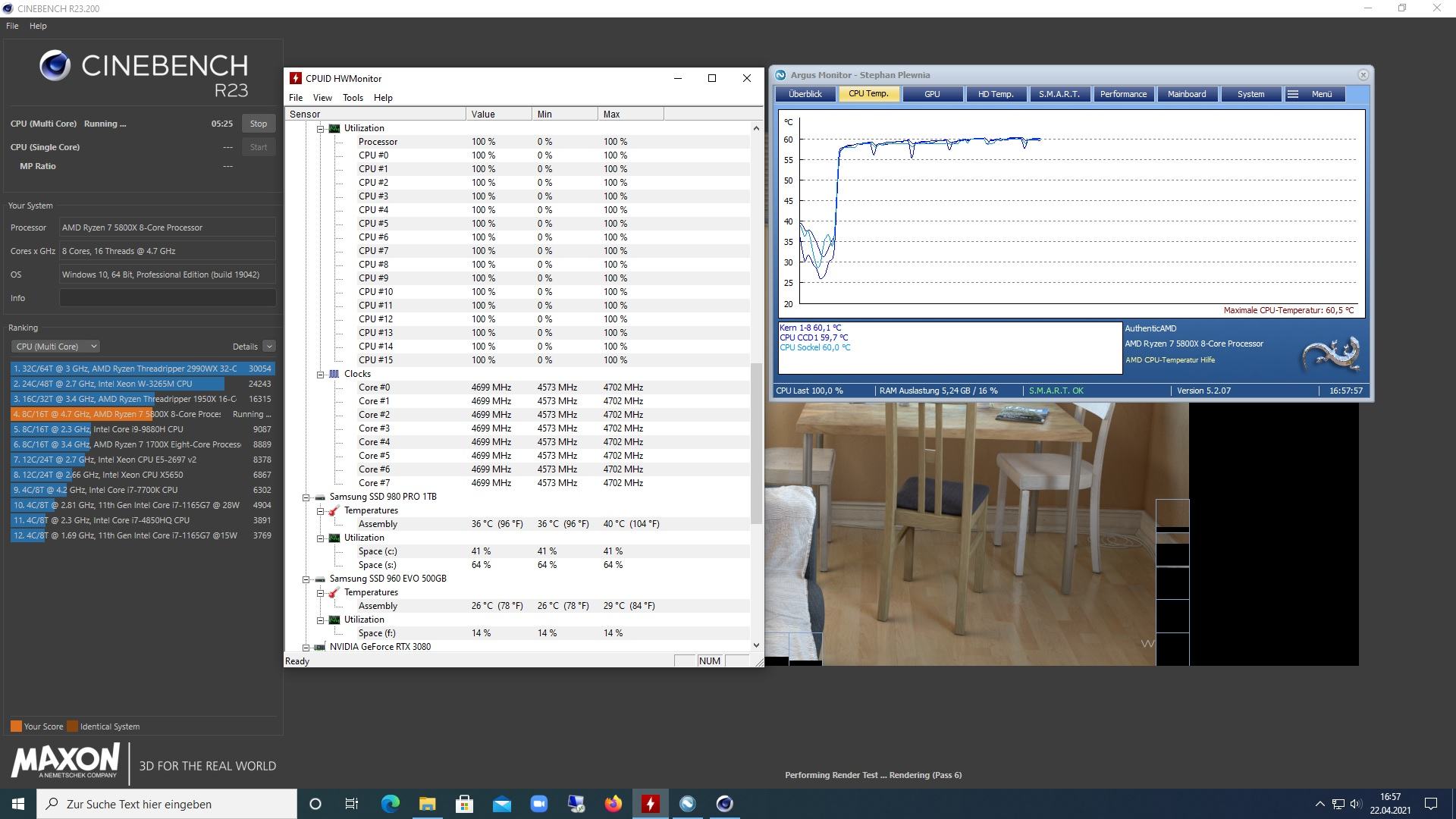The width and height of the screenshot is (1456, 819).
Task: Expand the Details dropdown in Cinebench ranking
Action: 268,347
